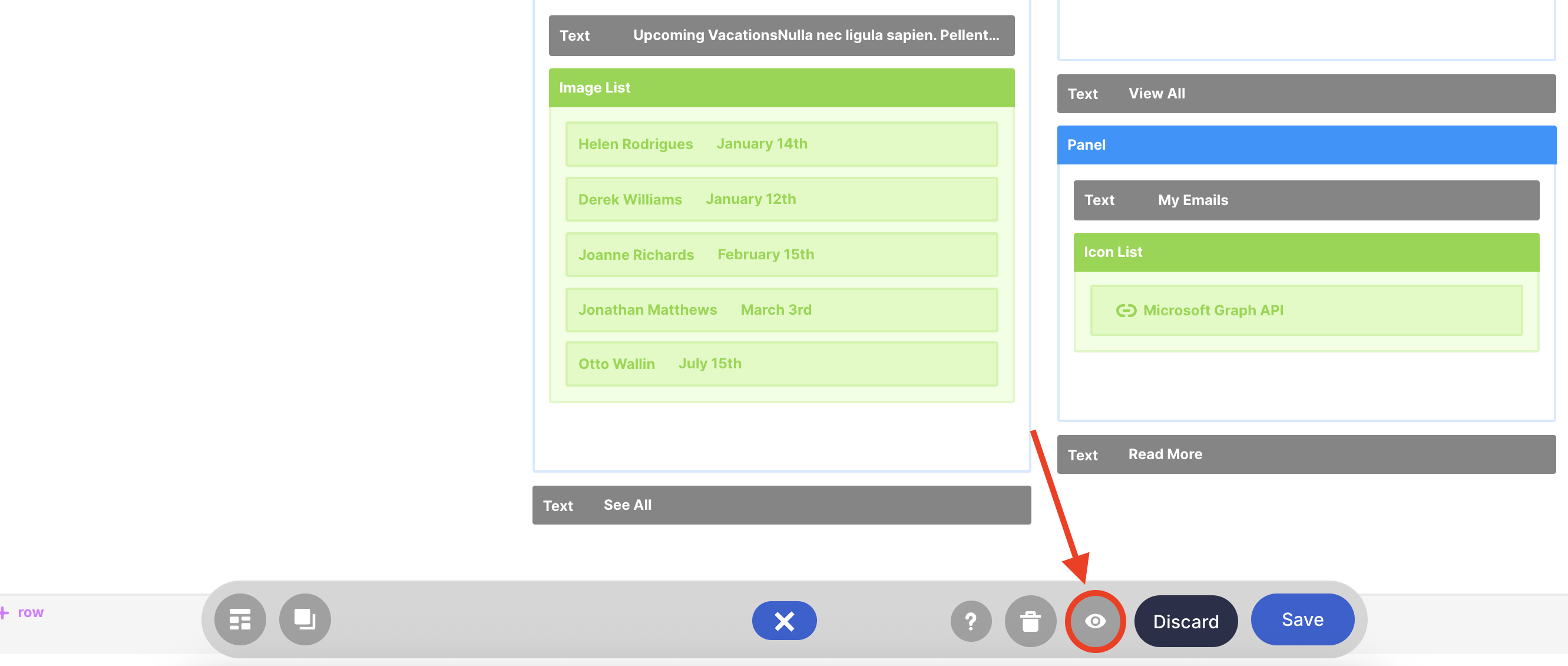Click the trash delete icon

(1030, 621)
